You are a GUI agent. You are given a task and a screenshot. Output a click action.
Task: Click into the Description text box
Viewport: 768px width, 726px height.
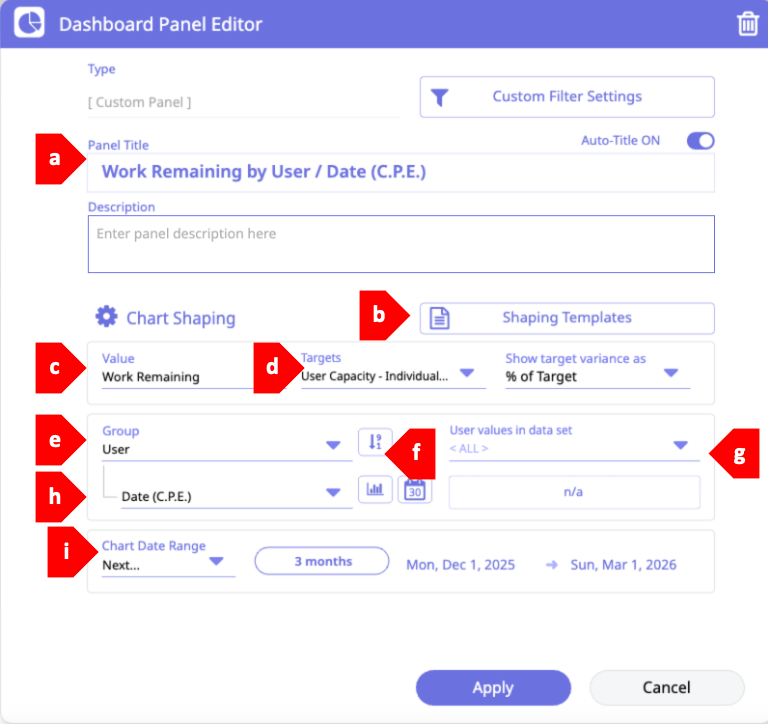pyautogui.click(x=400, y=244)
